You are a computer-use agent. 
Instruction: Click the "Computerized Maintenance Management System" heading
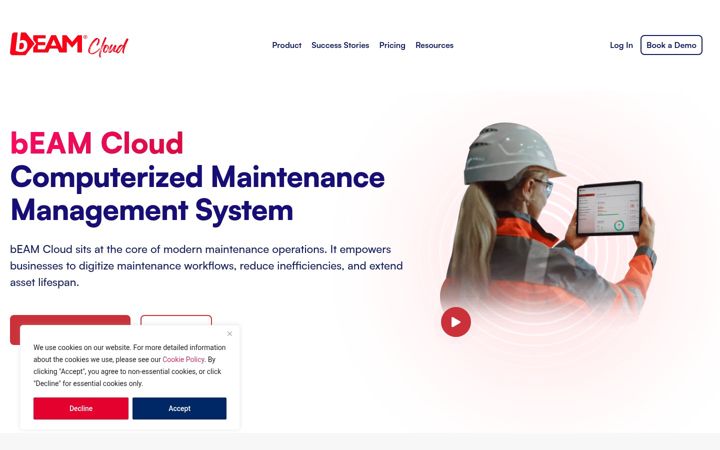point(197,194)
